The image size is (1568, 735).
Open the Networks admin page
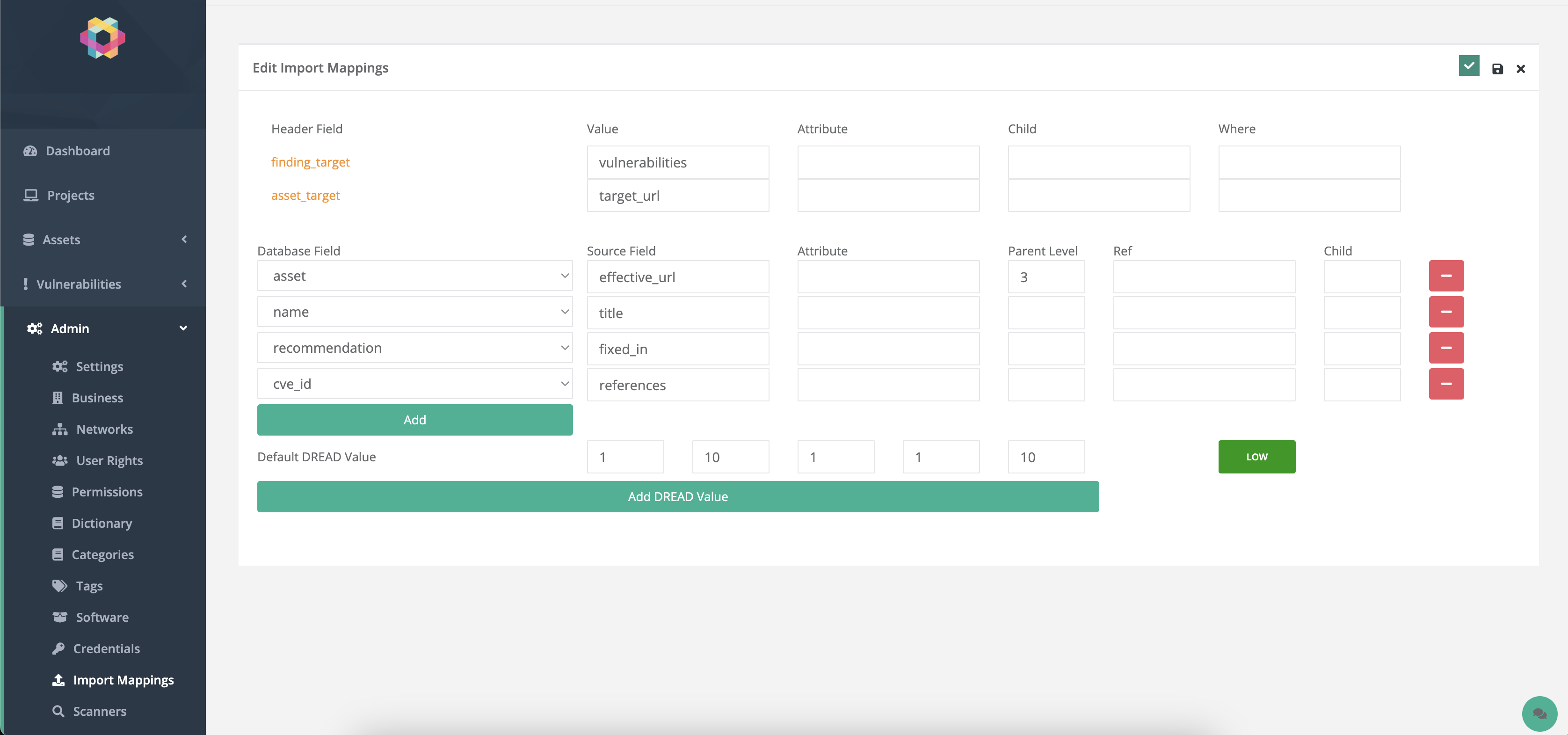[104, 429]
